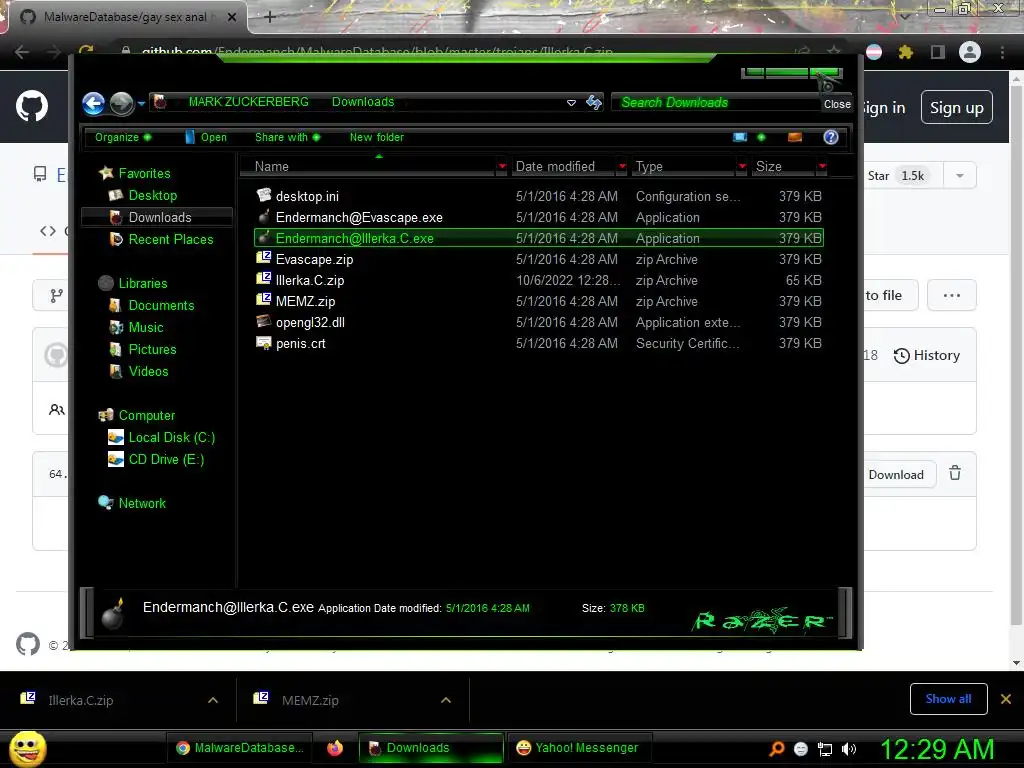Select the MEMZ.zip archive icon in Explorer
This screenshot has width=1024, height=768.
(264, 300)
